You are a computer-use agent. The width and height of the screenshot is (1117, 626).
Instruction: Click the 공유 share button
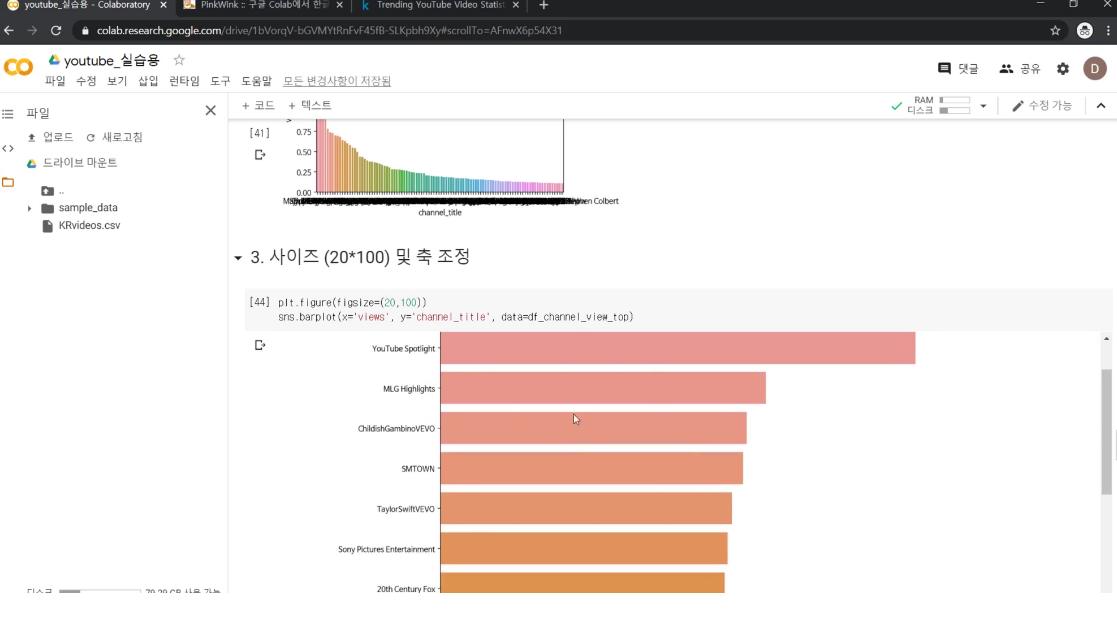[x=1020, y=68]
